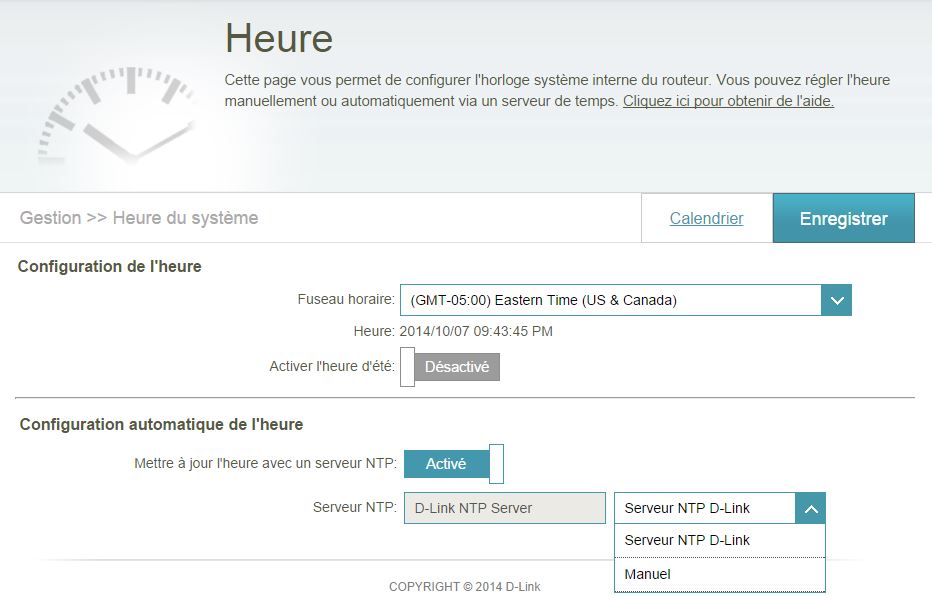Click the "Activer l'heure d'été" label
Screen dimensions: 932x599
click(332, 367)
